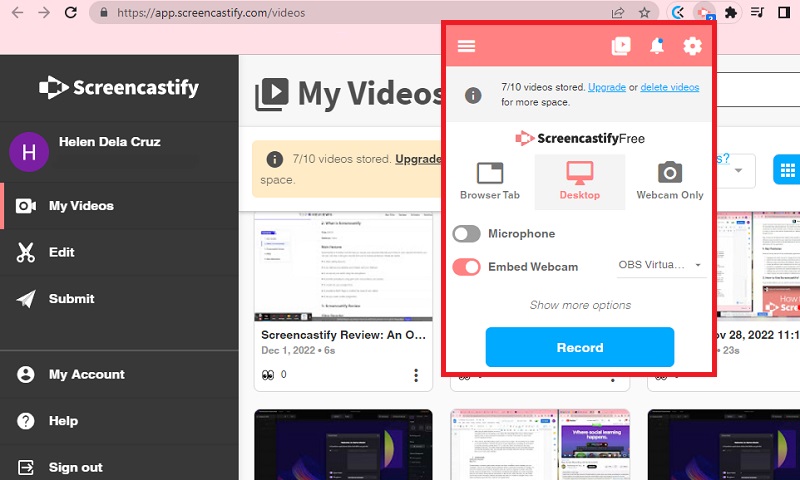
Task: Click the blue C extension icon
Action: [x=678, y=13]
